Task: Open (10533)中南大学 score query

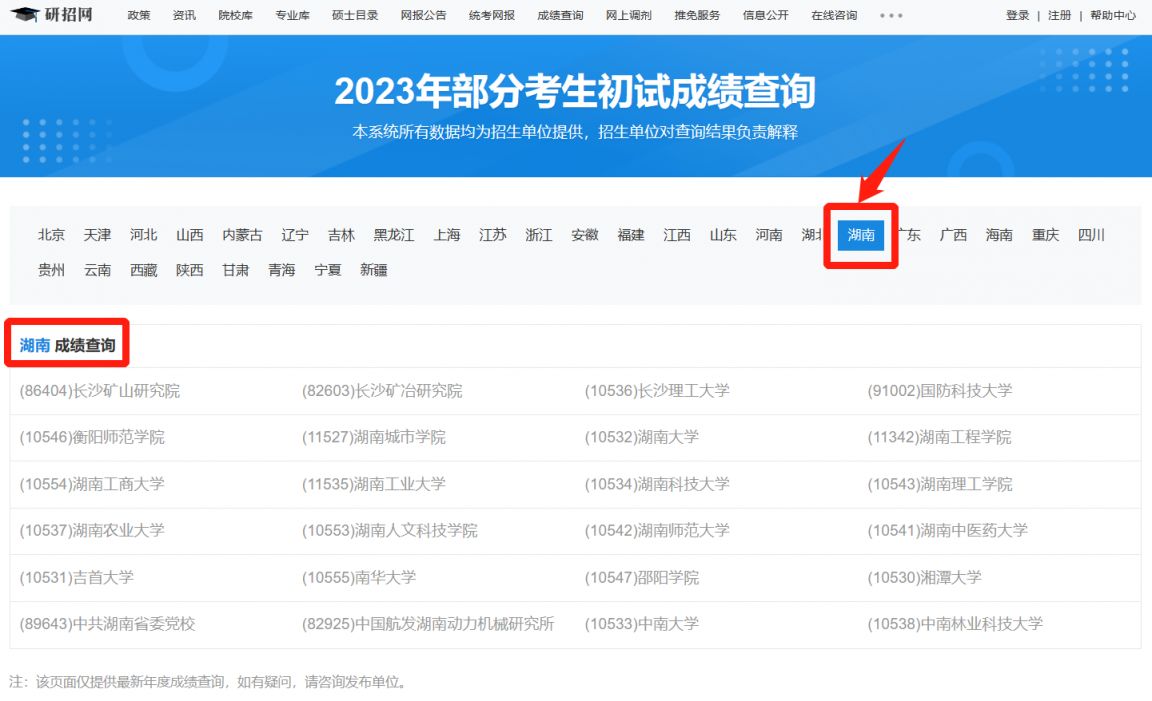Action: (642, 624)
